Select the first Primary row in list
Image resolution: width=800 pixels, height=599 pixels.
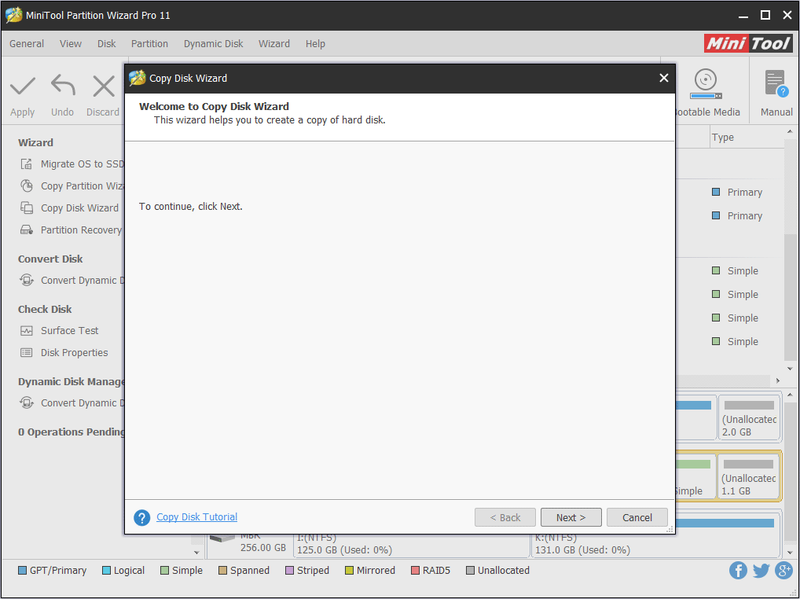[737, 192]
